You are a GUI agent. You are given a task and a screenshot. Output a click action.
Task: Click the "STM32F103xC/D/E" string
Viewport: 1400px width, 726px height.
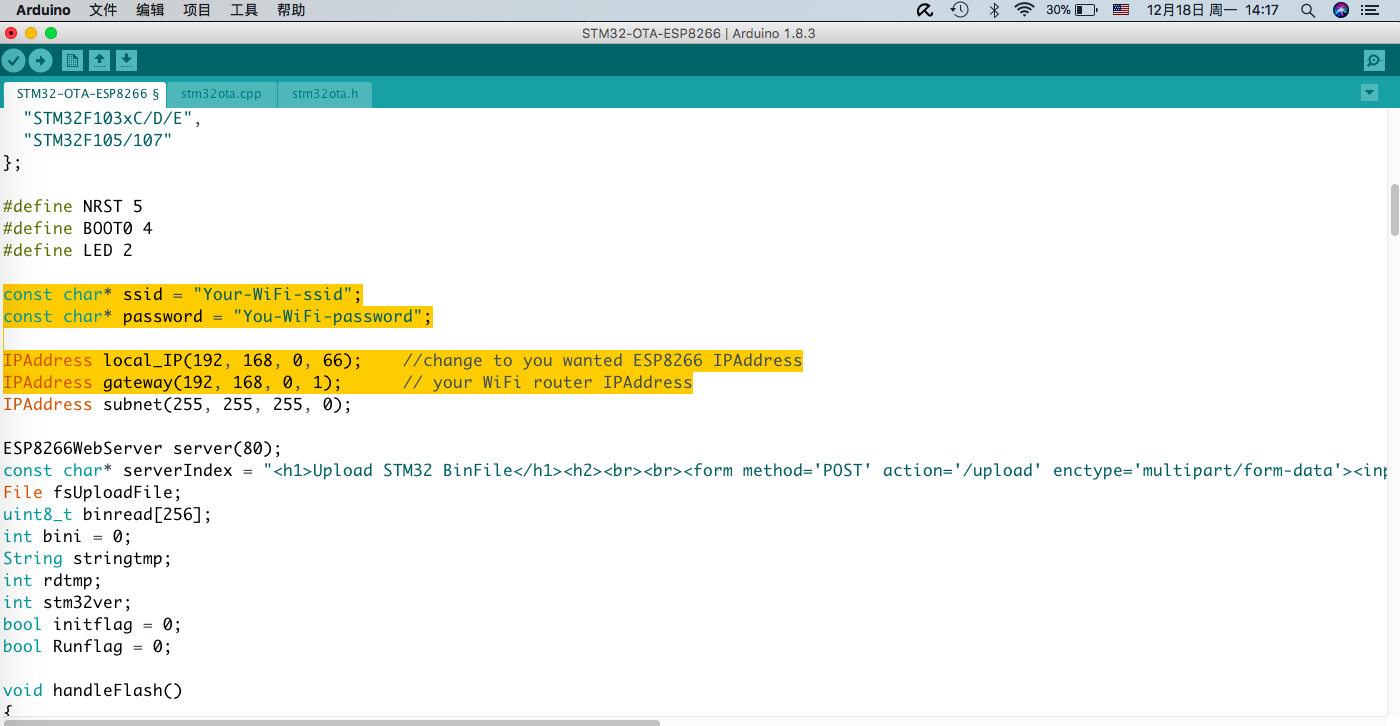tap(108, 118)
